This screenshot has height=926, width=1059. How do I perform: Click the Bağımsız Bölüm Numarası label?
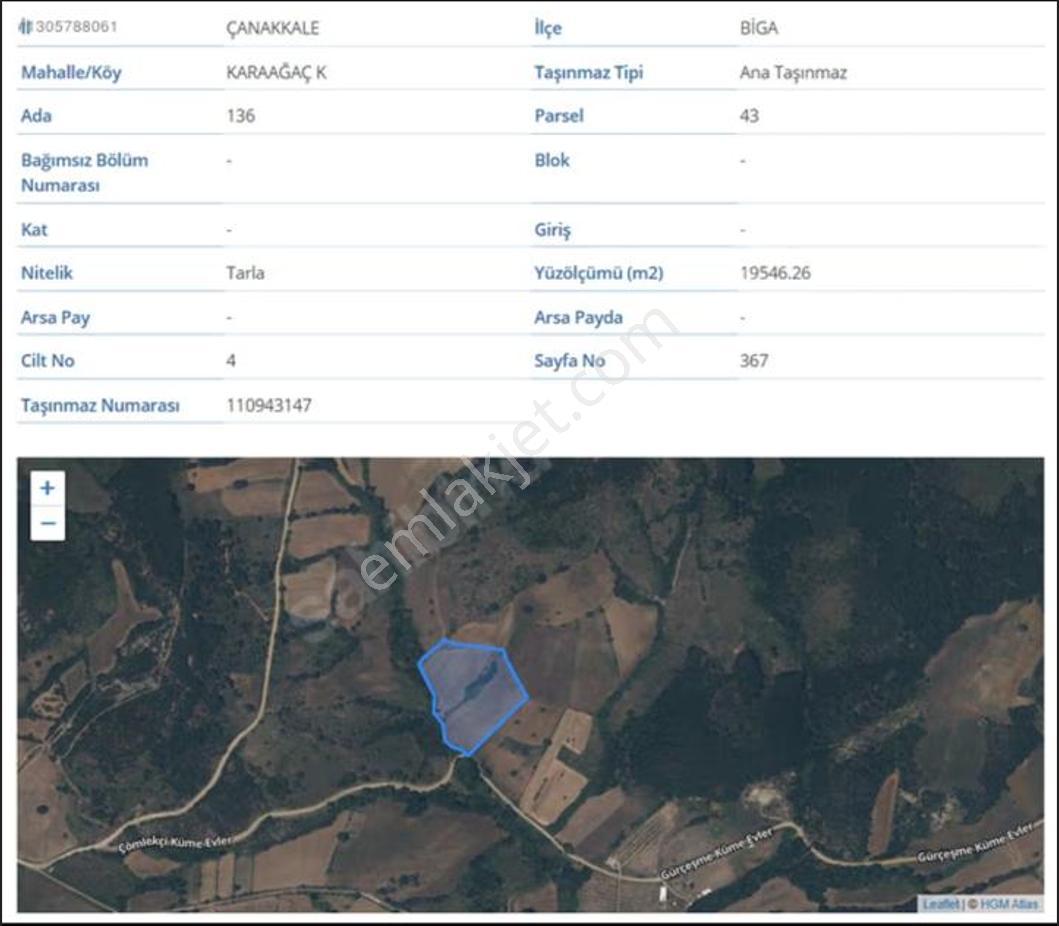pos(84,172)
